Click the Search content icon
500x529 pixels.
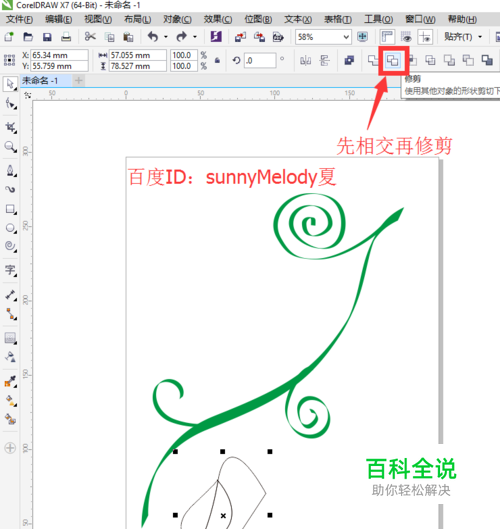216,36
